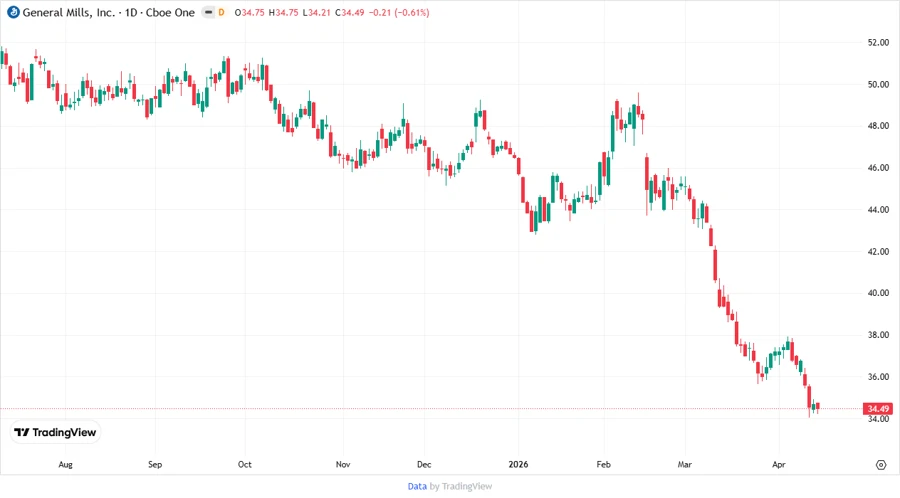Screen dimensions: 900x498
Task: Click the −0.21 (−0.61%) change value
Action: click(x=399, y=12)
